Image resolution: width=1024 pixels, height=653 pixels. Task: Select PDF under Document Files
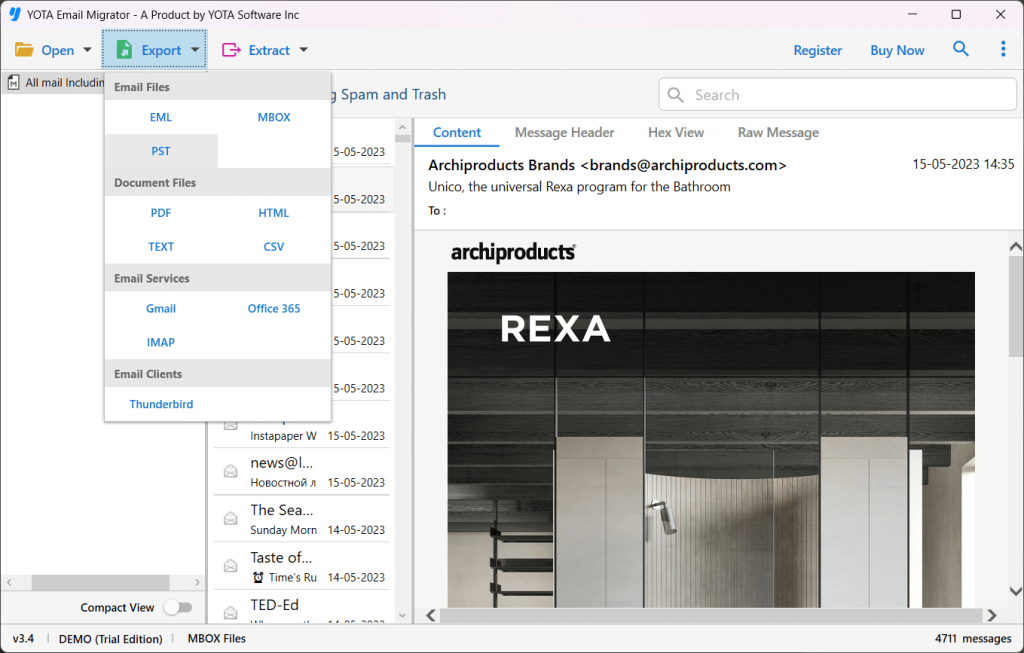point(161,213)
